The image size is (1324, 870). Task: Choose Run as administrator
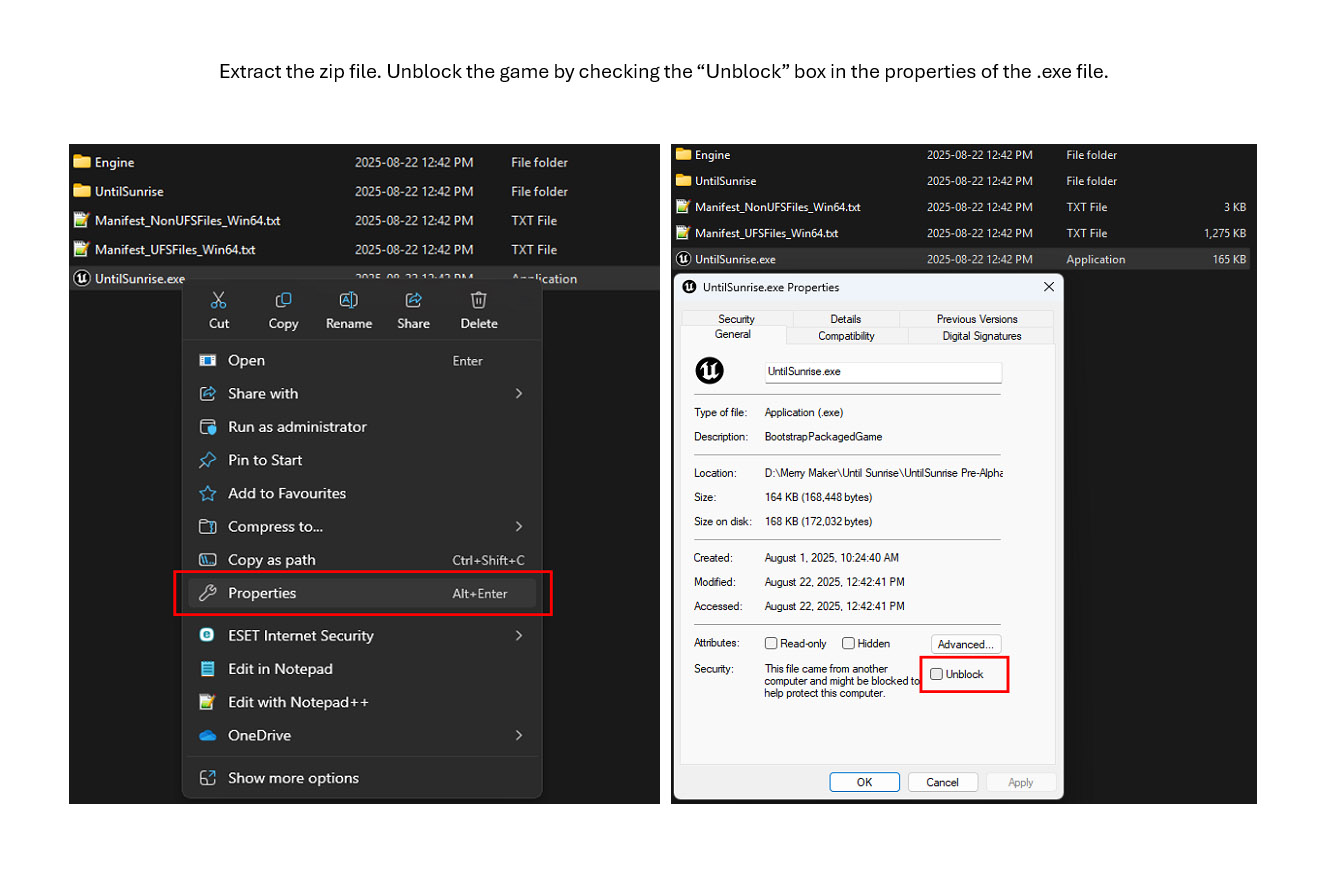296,427
